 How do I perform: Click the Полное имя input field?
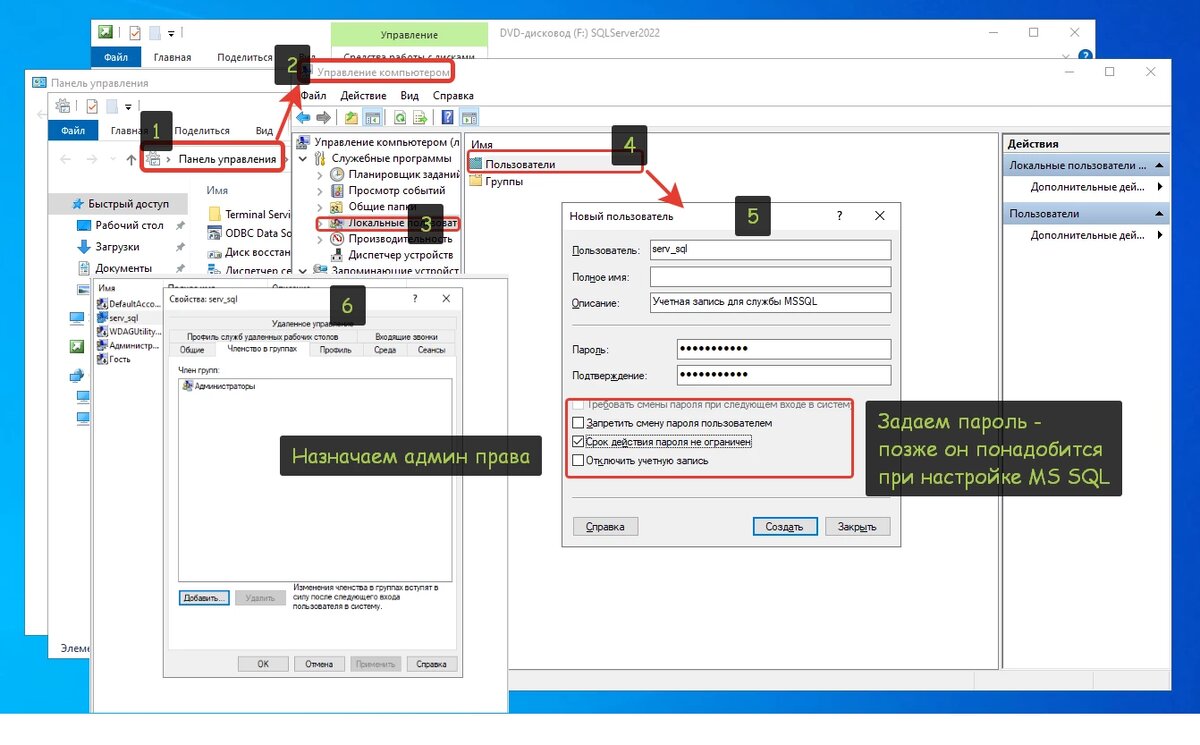click(x=768, y=276)
